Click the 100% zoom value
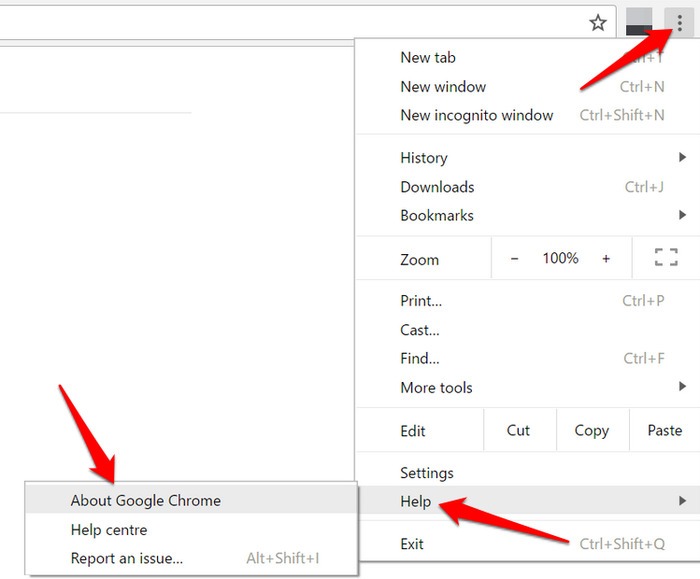The width and height of the screenshot is (700, 579). (560, 258)
